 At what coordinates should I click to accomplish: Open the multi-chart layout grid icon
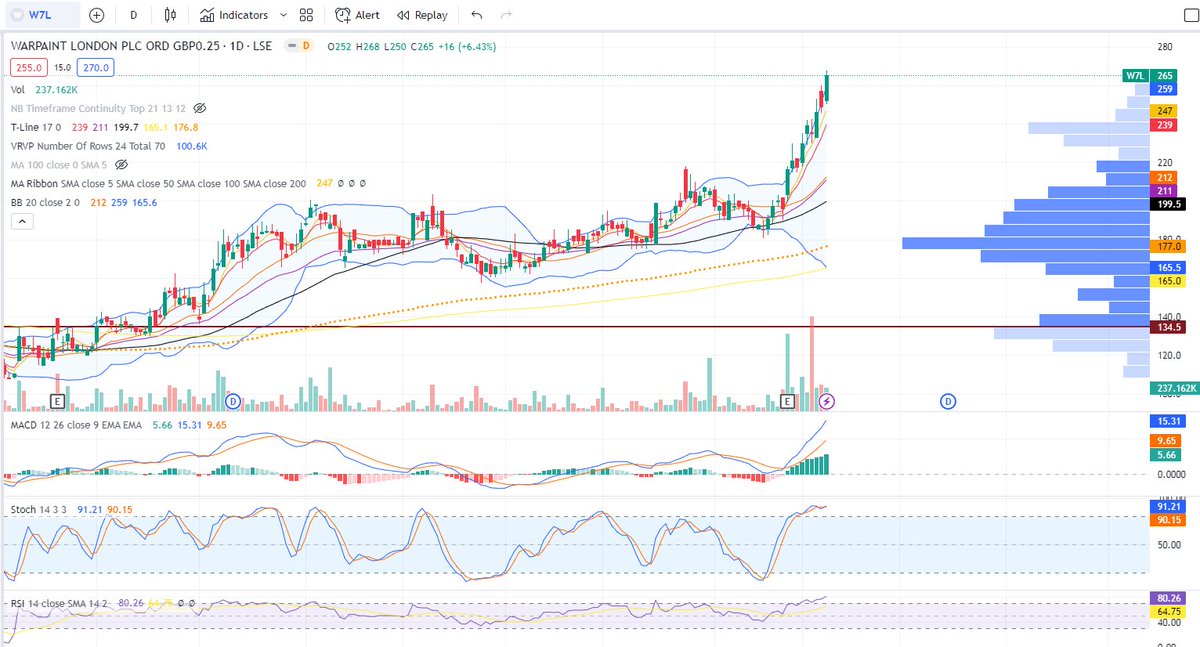click(305, 15)
